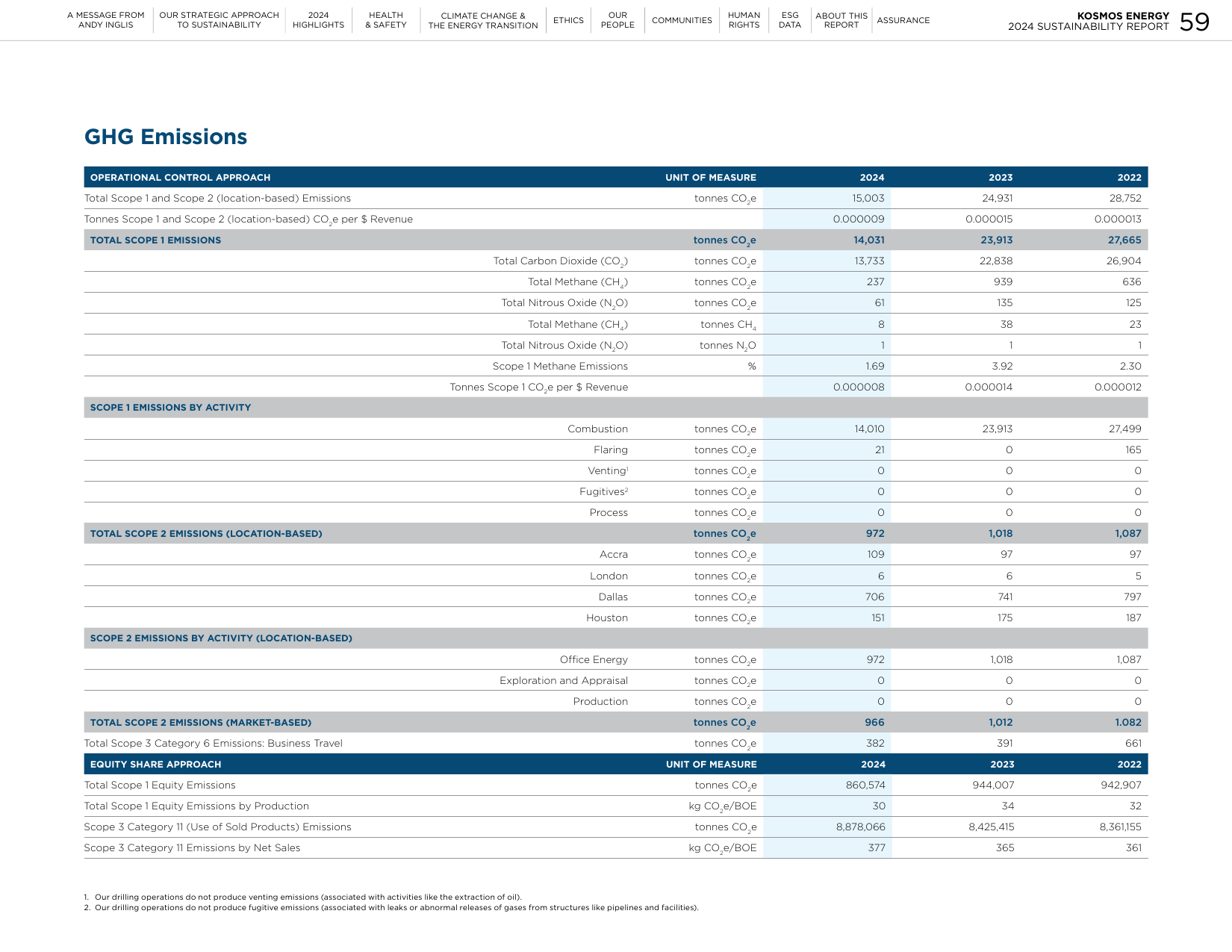The height and width of the screenshot is (952, 1232).
Task: Click the Office Energy row label
Action: click(x=594, y=660)
